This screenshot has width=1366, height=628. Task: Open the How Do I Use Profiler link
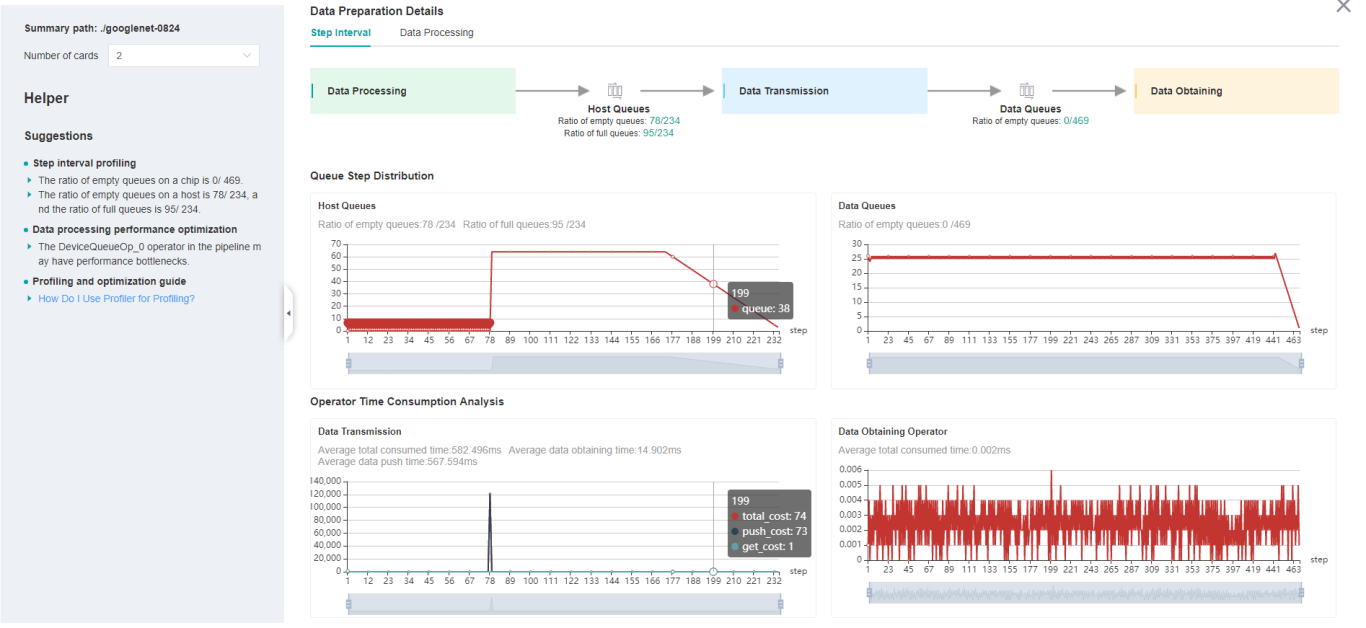[x=116, y=298]
